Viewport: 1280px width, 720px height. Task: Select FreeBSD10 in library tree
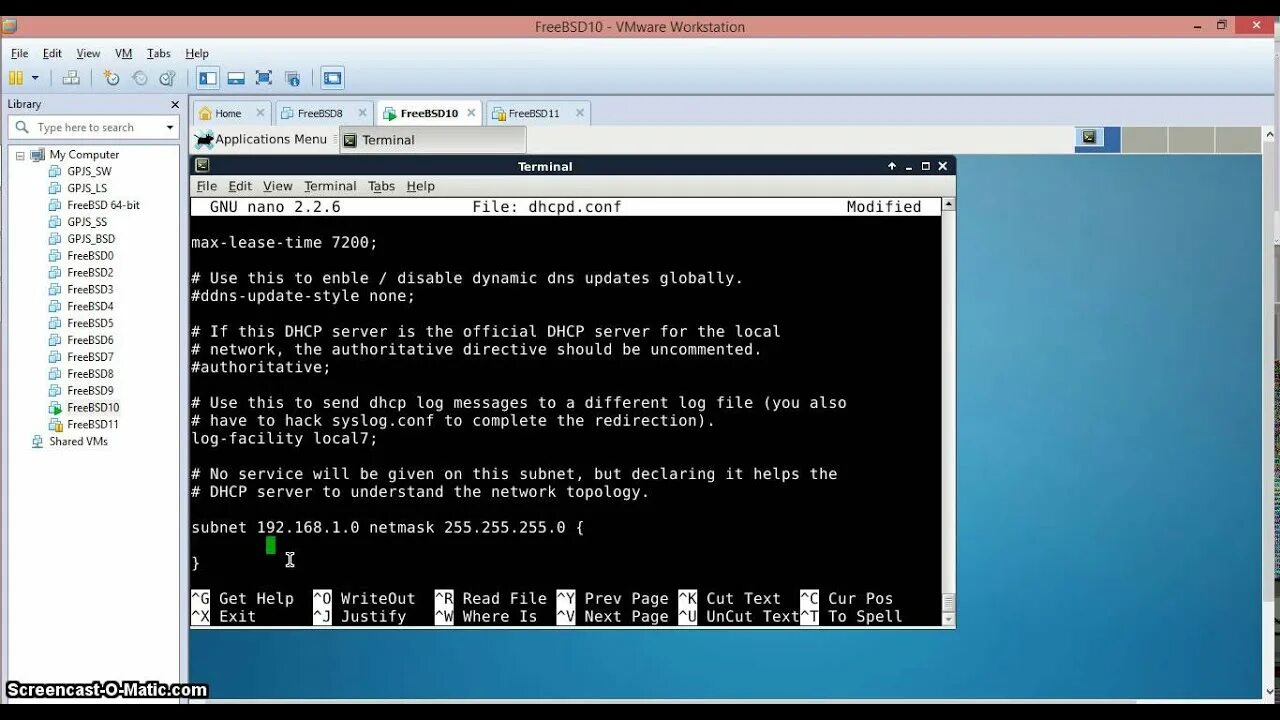pyautogui.click(x=93, y=408)
